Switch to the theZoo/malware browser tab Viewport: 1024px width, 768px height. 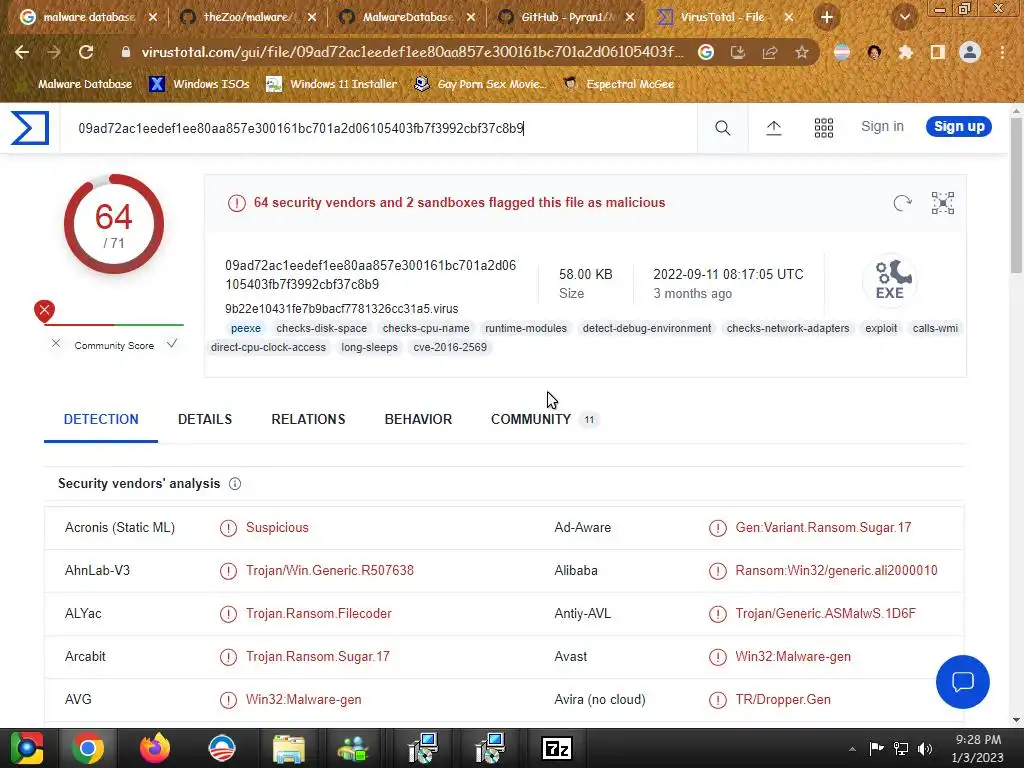click(x=248, y=18)
